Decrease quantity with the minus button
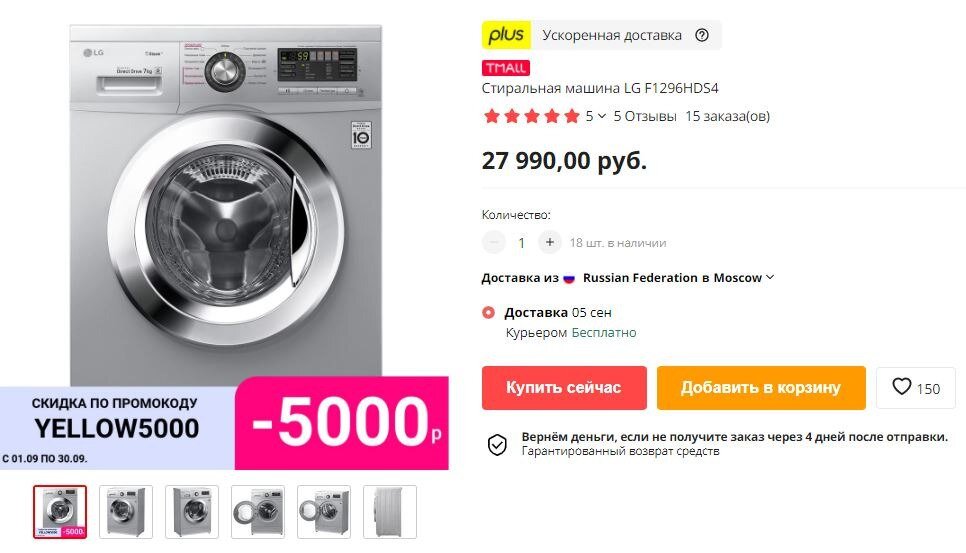966x553 pixels. pos(493,243)
